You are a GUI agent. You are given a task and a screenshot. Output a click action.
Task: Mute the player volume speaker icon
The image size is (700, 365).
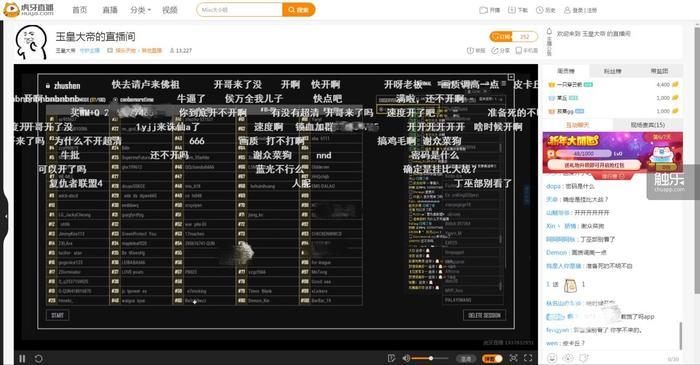[406, 358]
